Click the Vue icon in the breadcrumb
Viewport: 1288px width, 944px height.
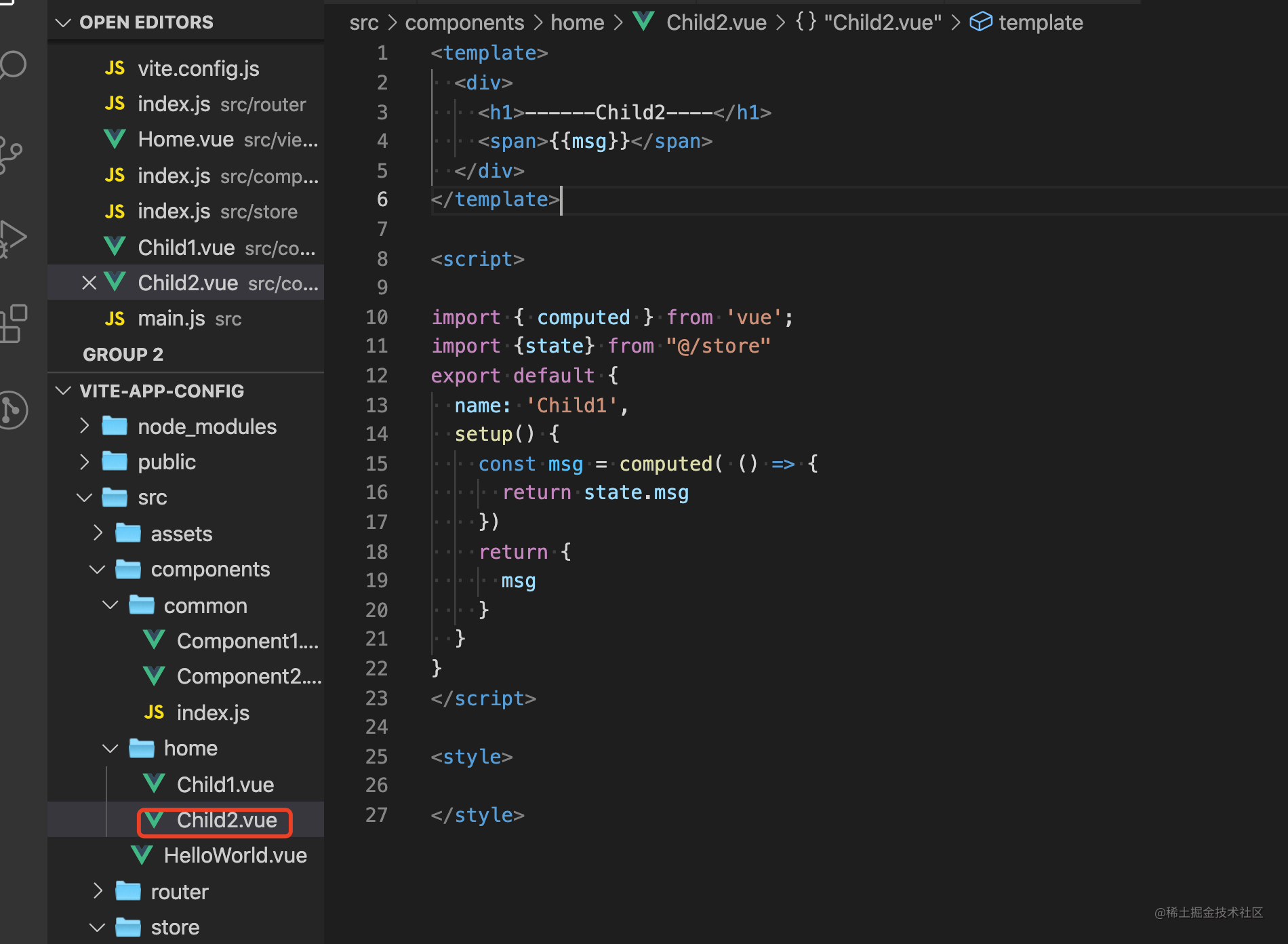point(643,22)
